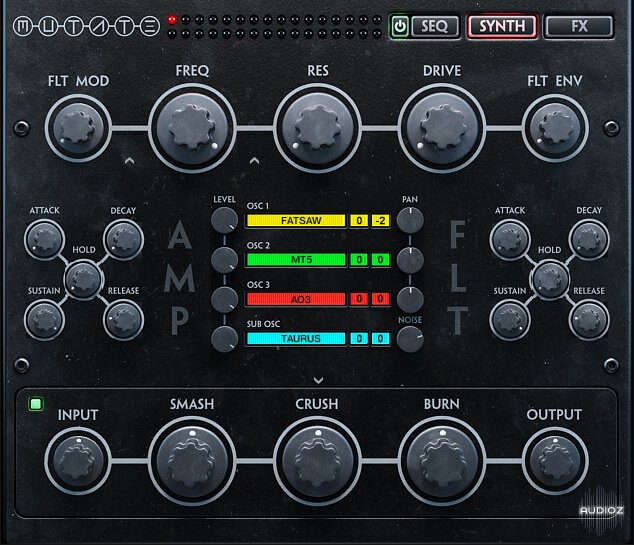Click the OSC 3 level knob
The image size is (634, 545).
[224, 299]
